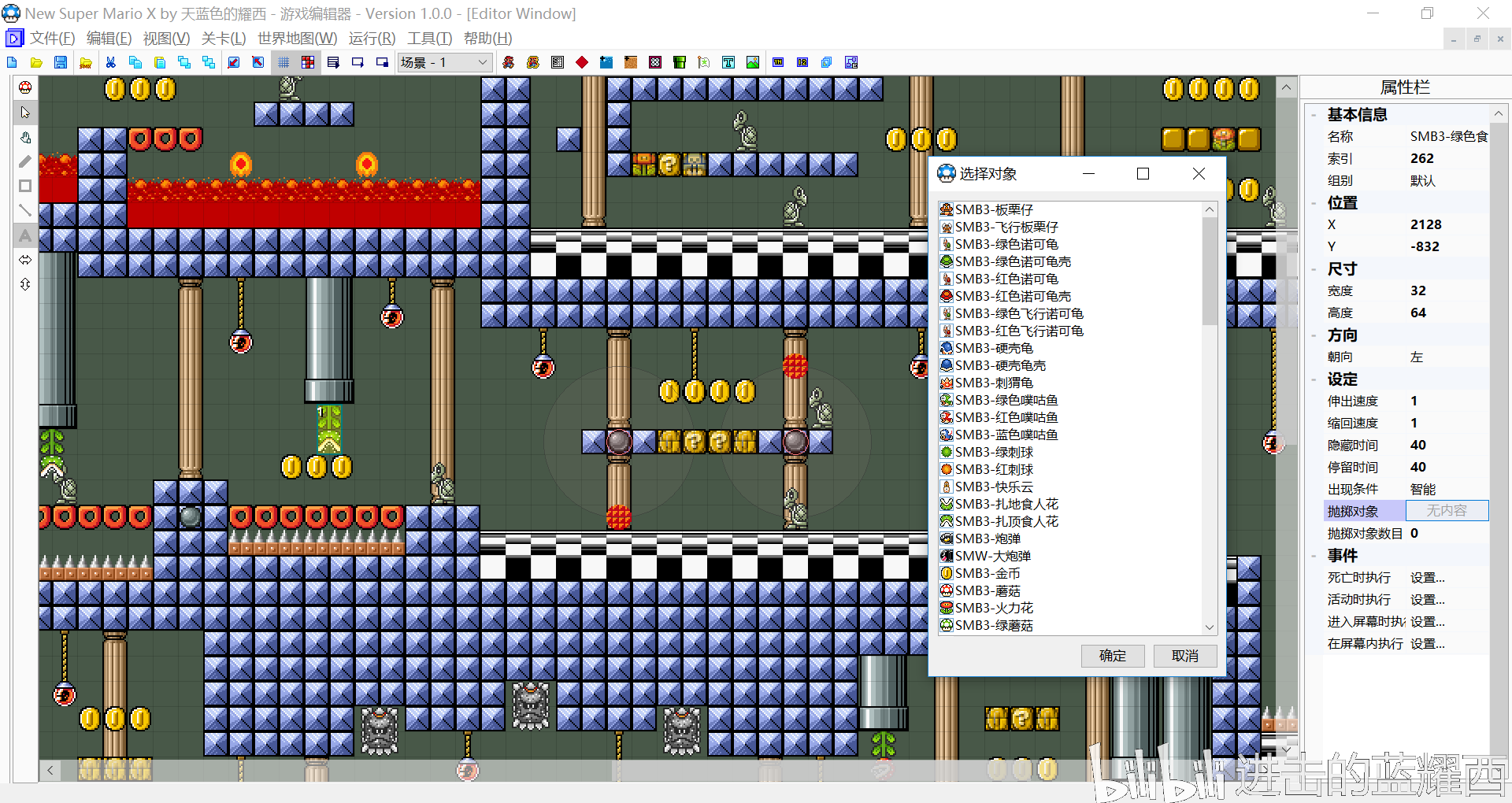The image size is (1512, 803).
Task: Click the brown ground tile toolbar icon
Action: click(631, 62)
